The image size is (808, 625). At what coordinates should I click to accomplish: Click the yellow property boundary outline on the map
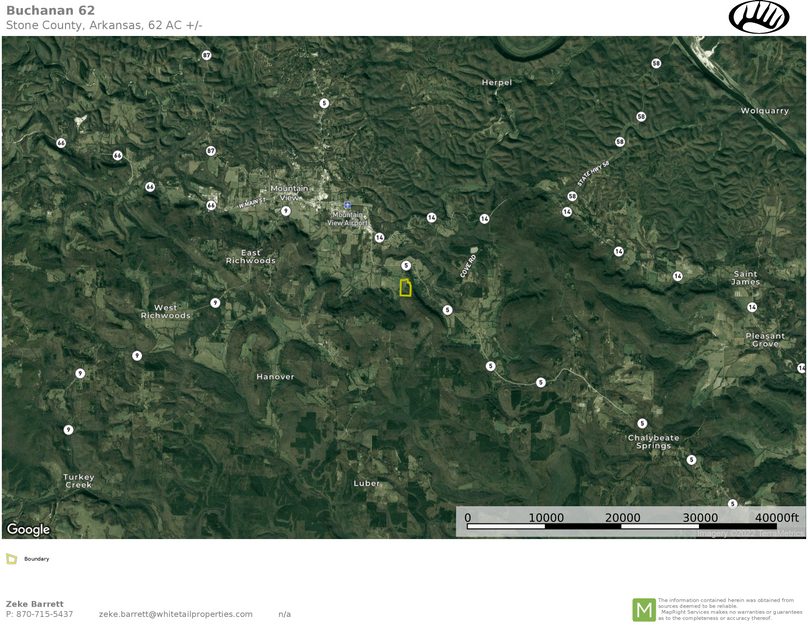[405, 288]
